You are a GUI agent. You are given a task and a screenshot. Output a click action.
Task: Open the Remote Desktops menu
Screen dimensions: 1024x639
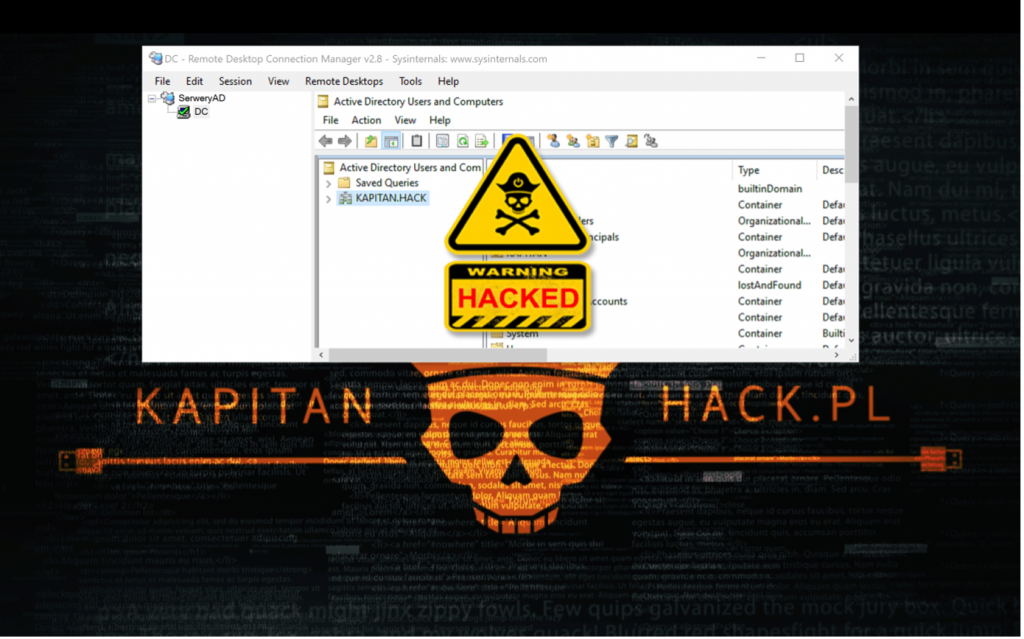(x=344, y=82)
